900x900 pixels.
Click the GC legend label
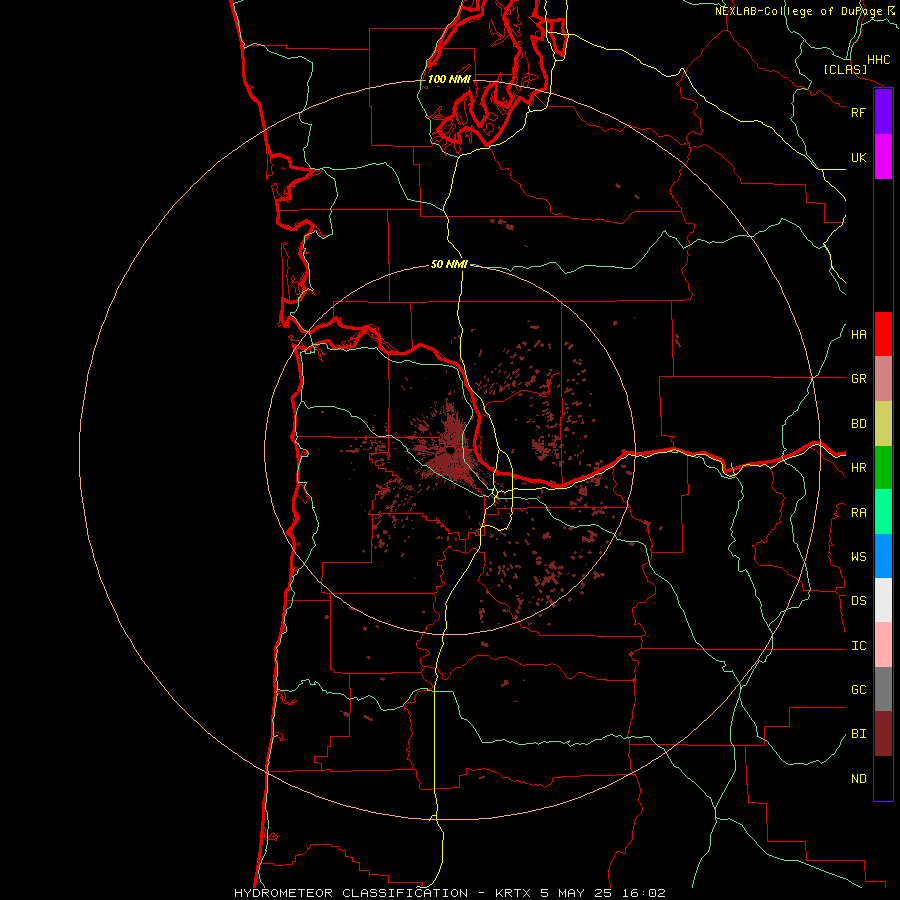[858, 690]
